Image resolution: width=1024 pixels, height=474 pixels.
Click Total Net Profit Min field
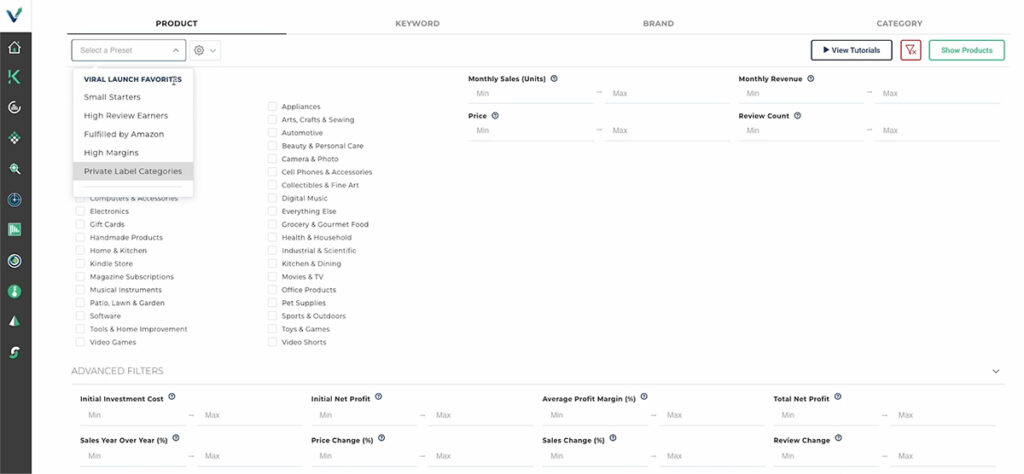coord(826,415)
